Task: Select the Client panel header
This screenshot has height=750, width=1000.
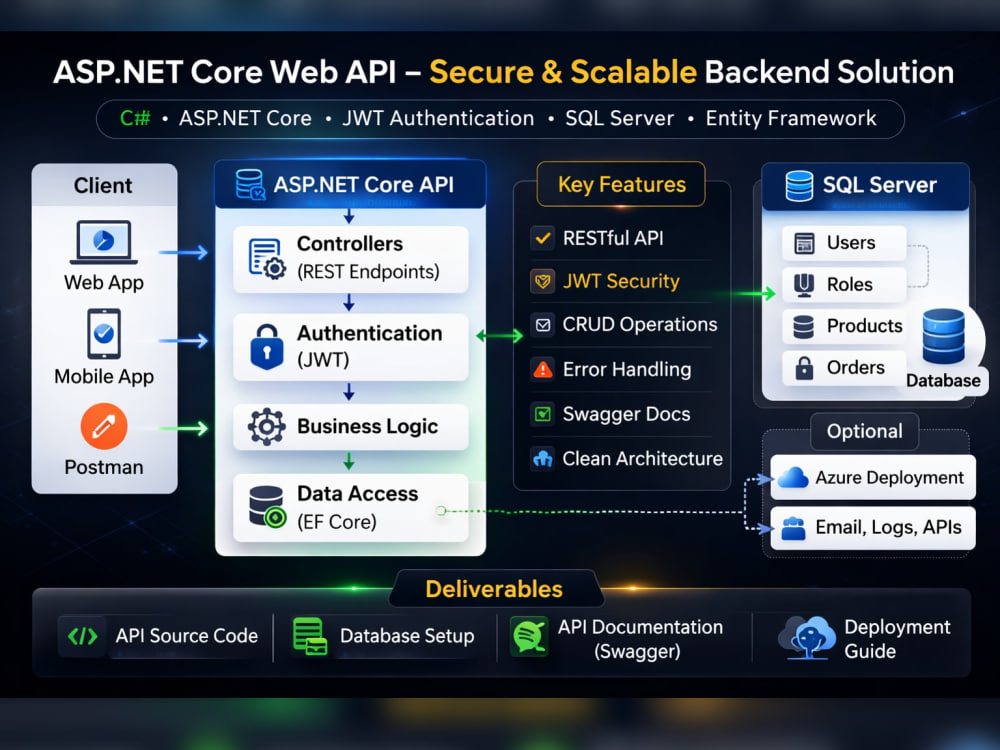Action: (105, 186)
